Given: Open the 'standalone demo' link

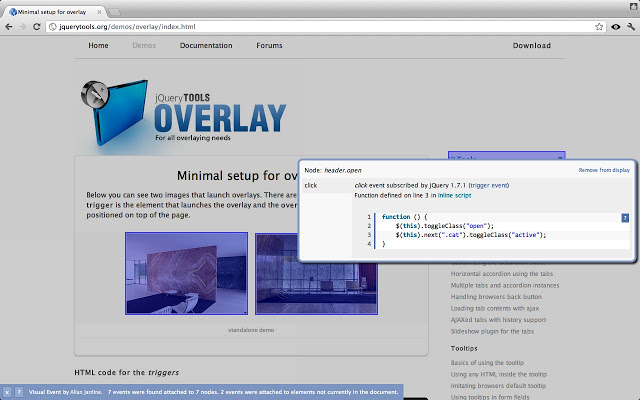Looking at the screenshot, I should pos(251,330).
